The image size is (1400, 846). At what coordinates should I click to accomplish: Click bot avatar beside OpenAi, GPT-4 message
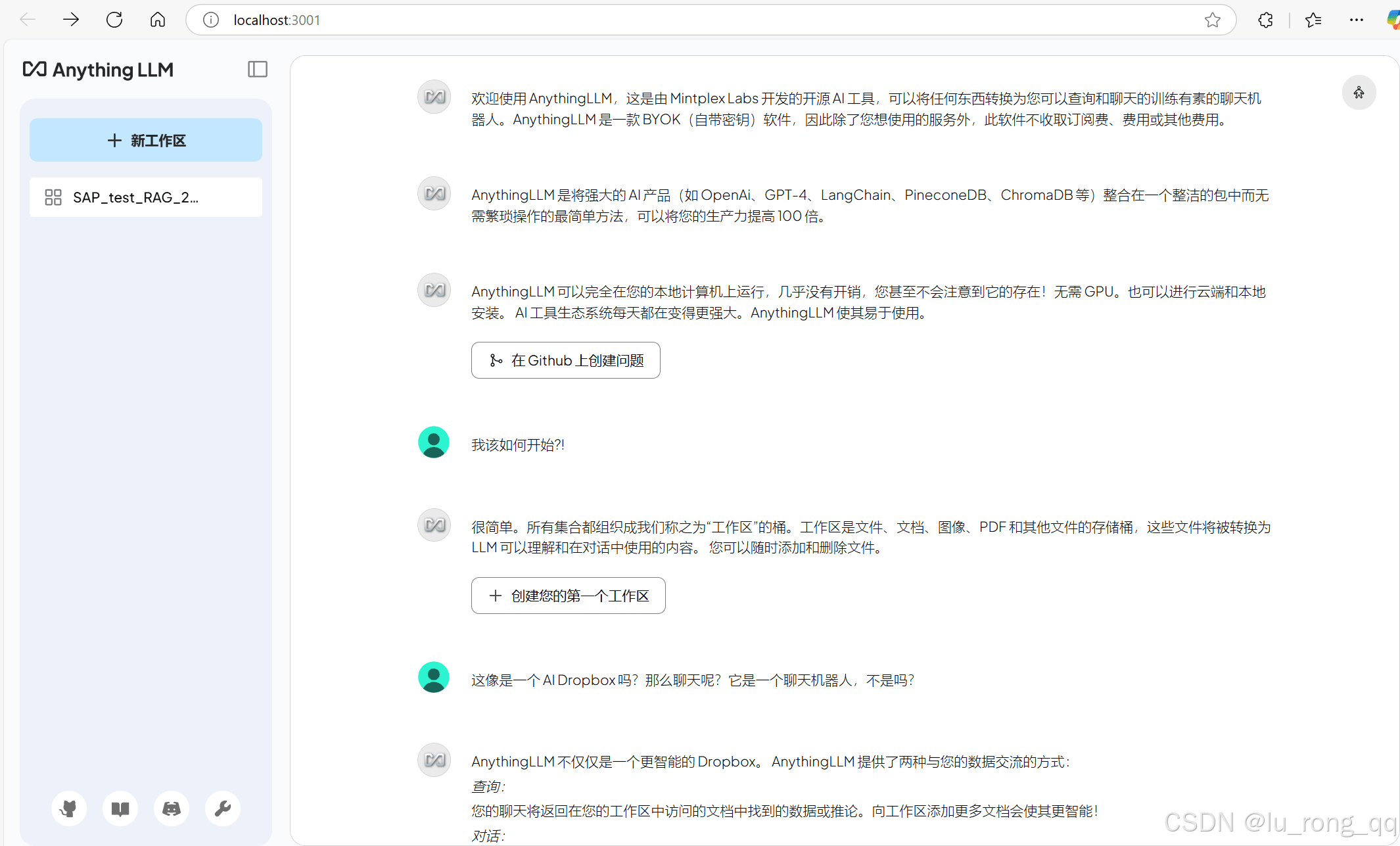point(434,194)
